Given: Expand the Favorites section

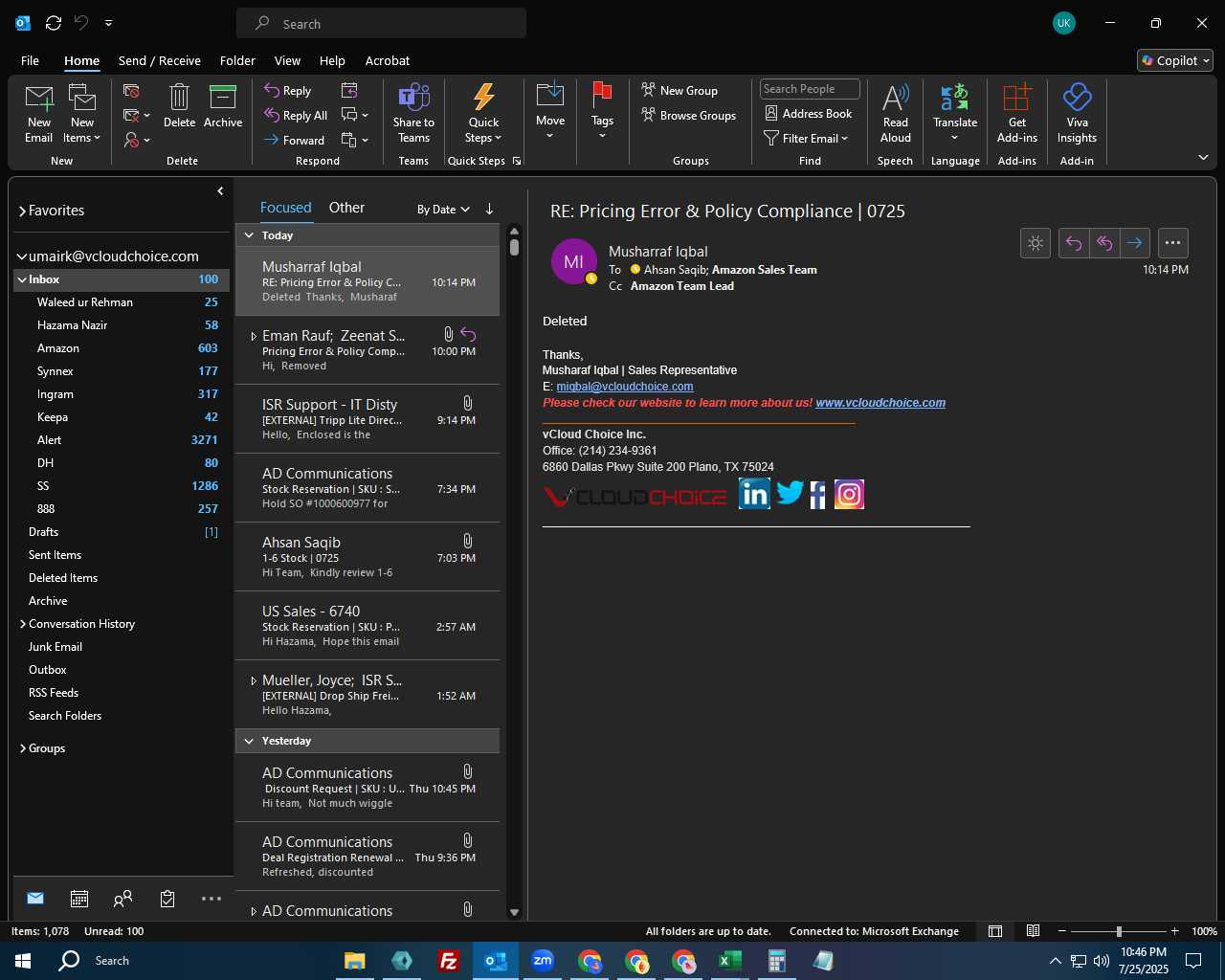Looking at the screenshot, I should (22, 211).
